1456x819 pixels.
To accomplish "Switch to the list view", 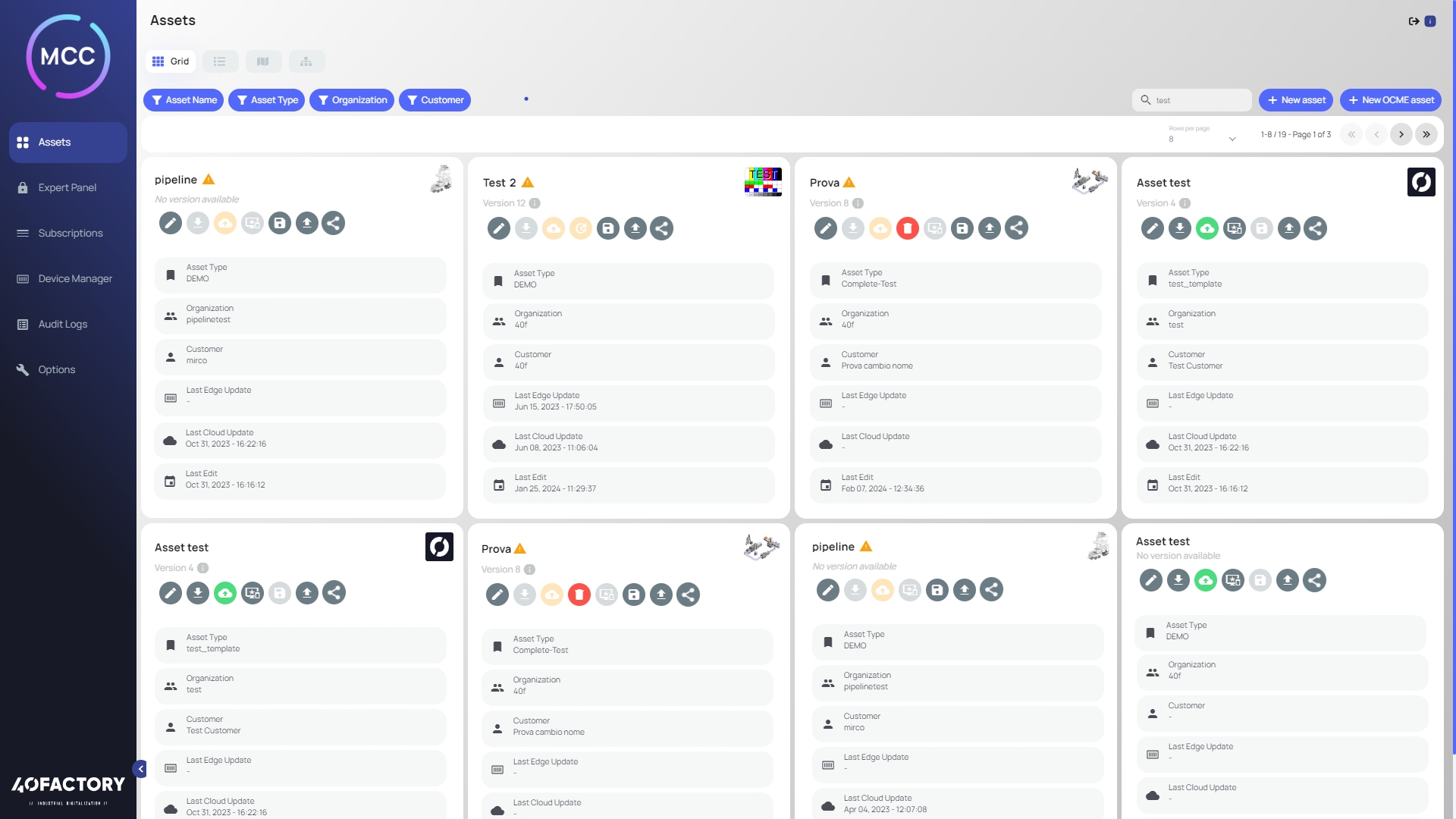I will [x=220, y=61].
